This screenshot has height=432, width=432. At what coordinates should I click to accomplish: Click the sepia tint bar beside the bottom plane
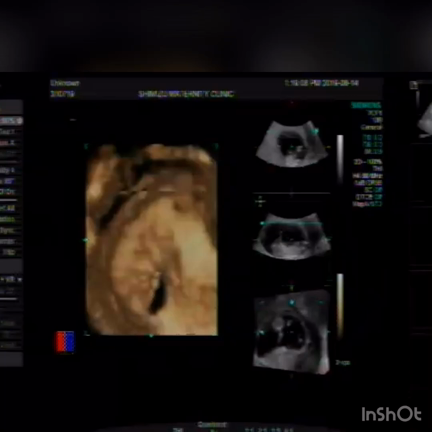coord(340,306)
